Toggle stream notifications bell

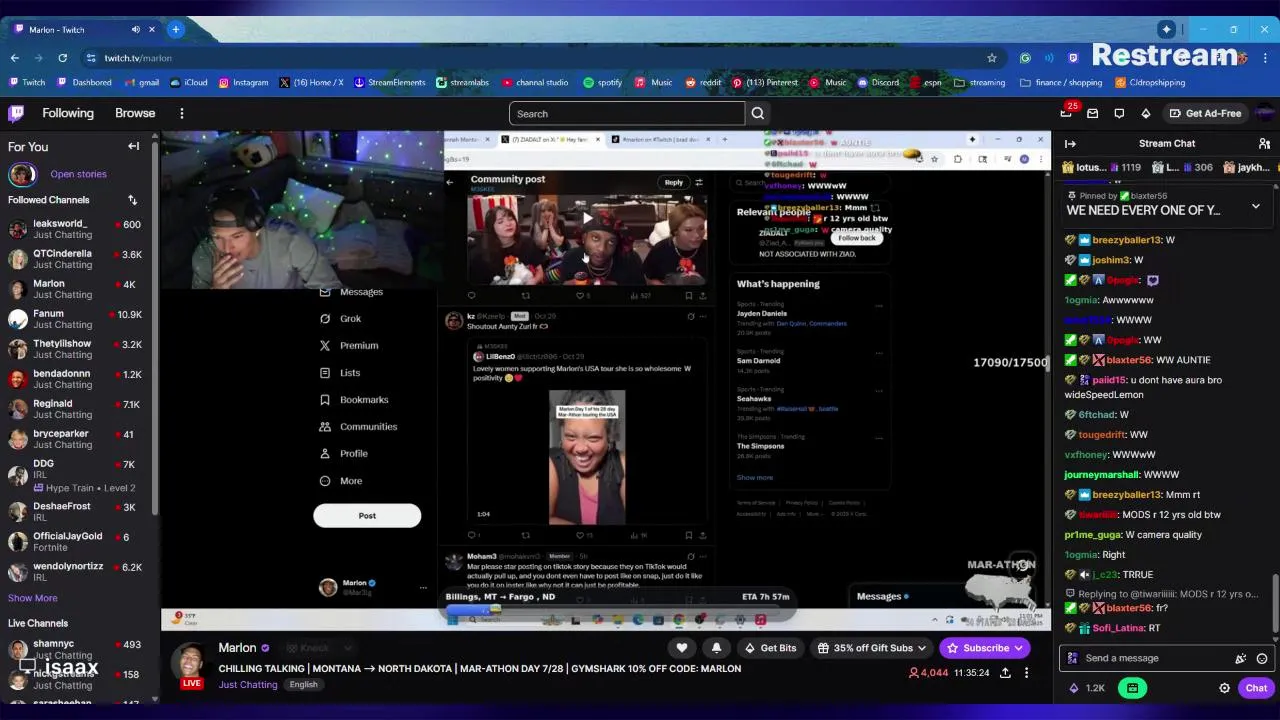(716, 648)
